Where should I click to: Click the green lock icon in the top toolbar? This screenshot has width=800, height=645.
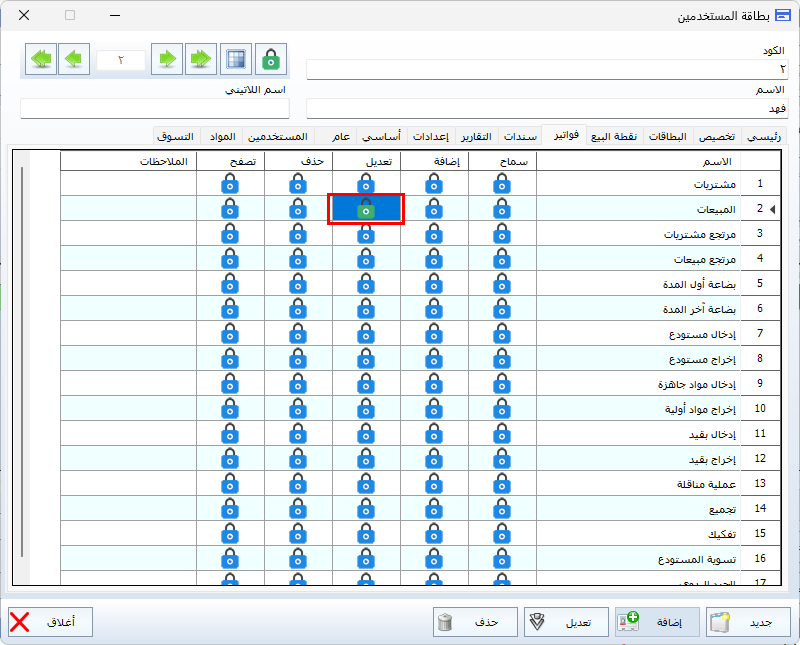pos(270,60)
